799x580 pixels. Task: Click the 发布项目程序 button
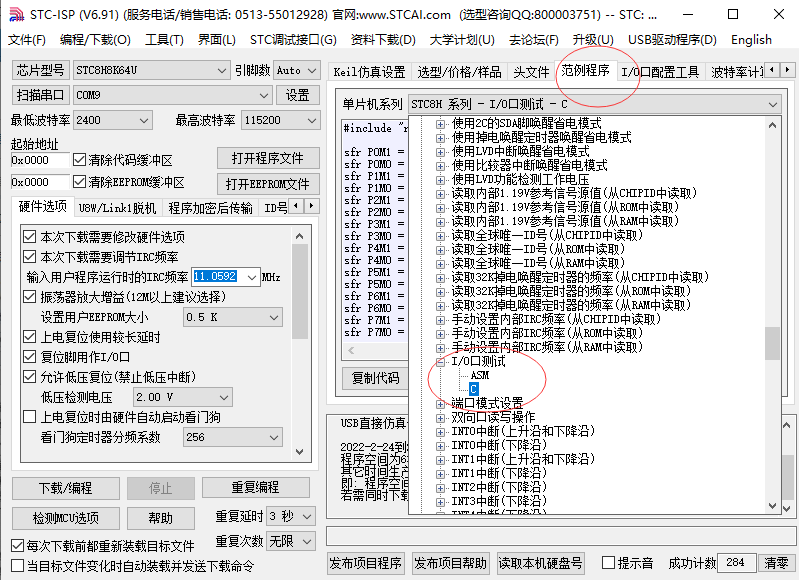[x=365, y=563]
